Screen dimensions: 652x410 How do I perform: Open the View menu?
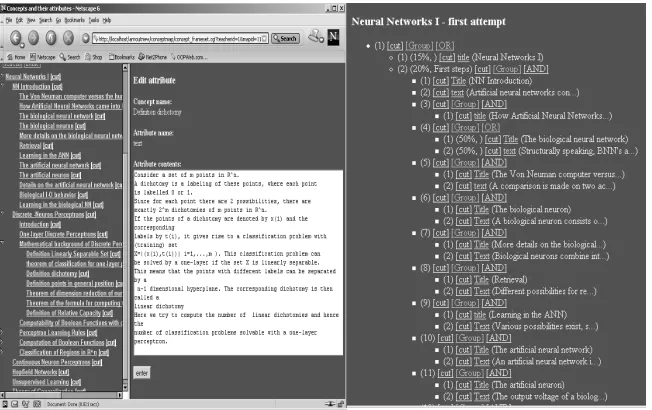point(31,20)
